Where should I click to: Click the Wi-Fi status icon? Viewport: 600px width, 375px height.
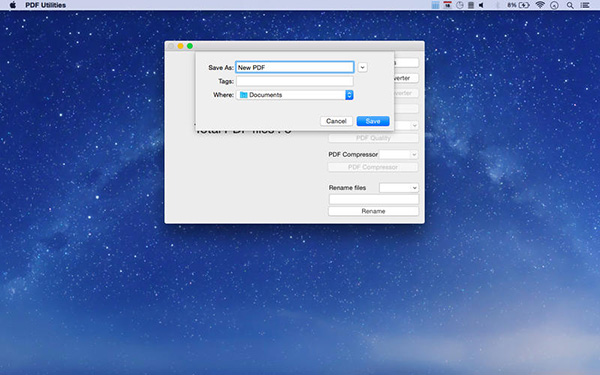pos(540,5)
